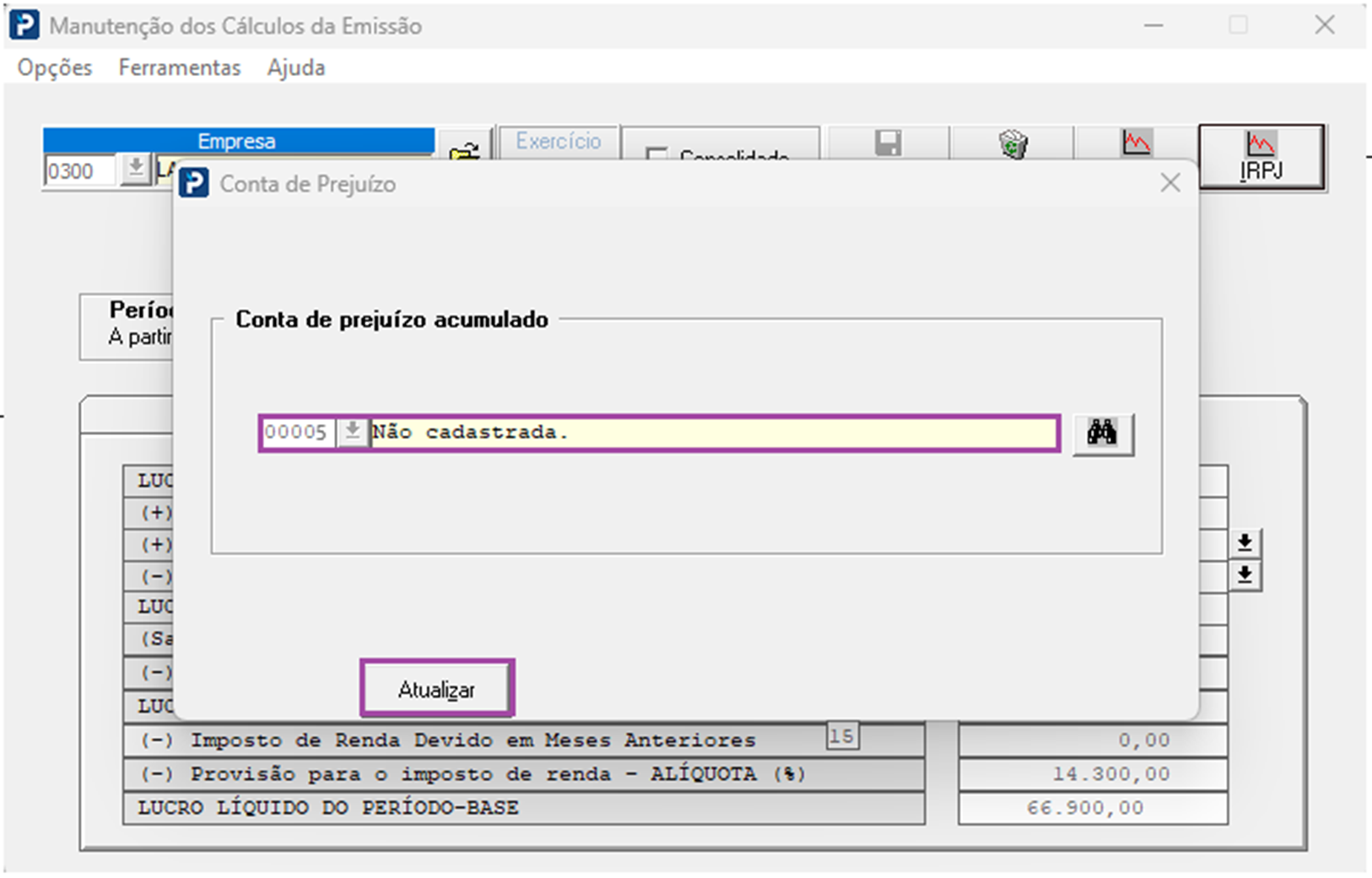
Task: Click the upper down-arrow button at right
Action: (1245, 542)
